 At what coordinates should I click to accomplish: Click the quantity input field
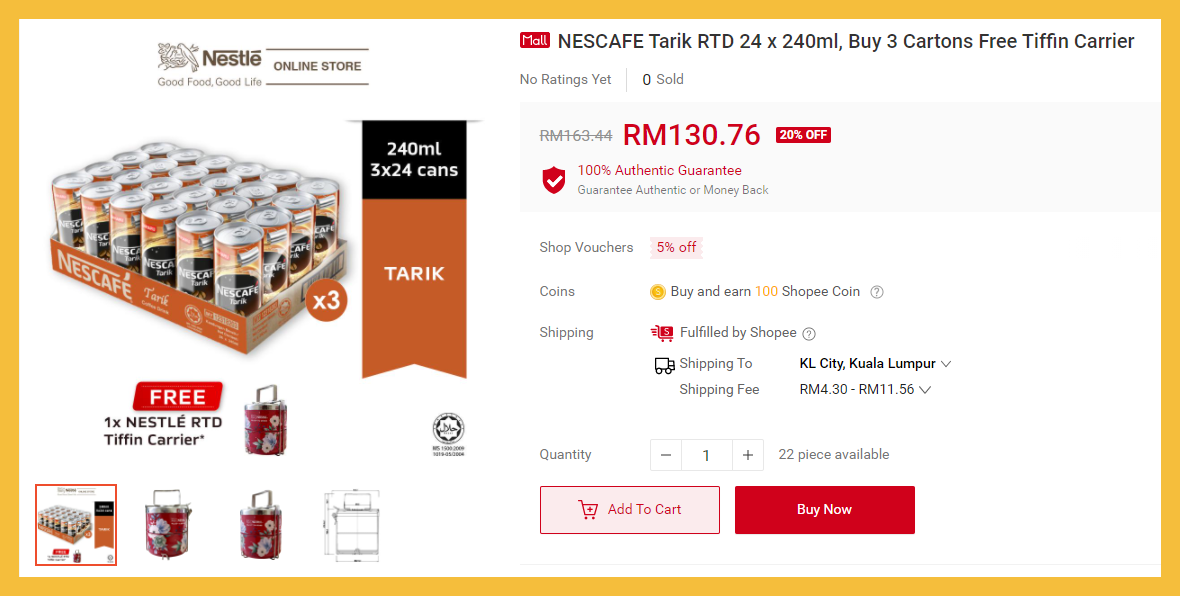(x=706, y=455)
